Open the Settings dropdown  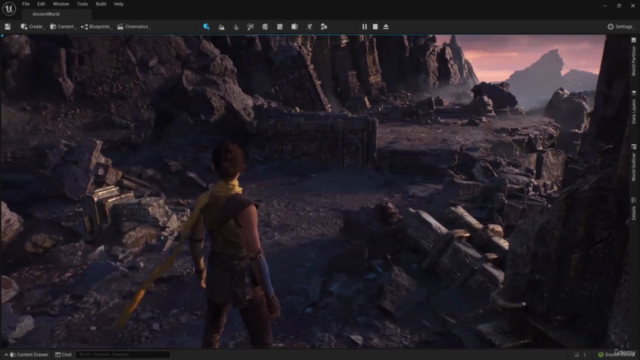pos(620,27)
